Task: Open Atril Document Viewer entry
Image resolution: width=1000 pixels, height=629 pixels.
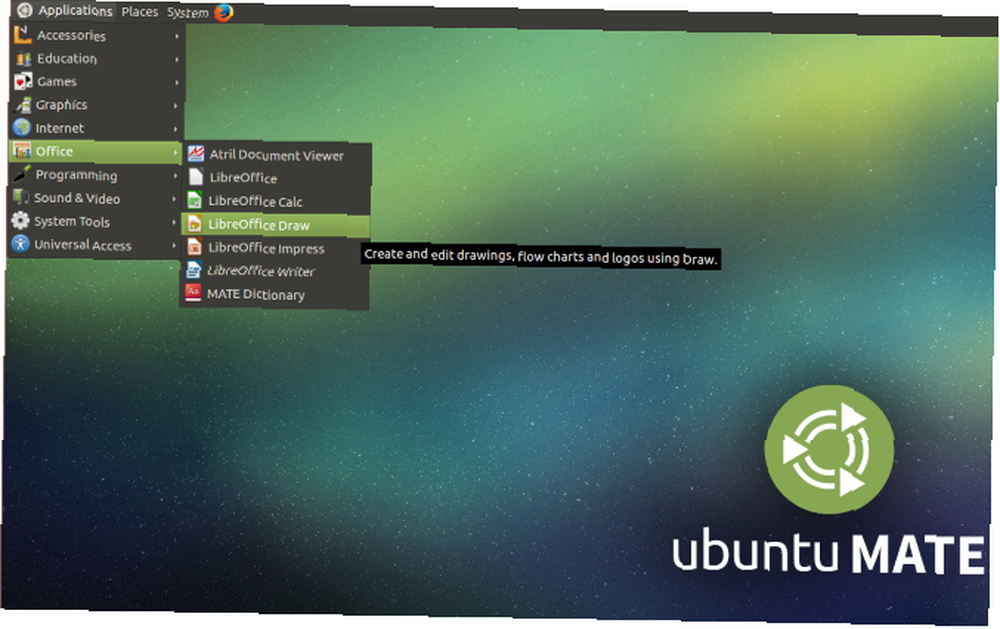Action: pos(277,154)
